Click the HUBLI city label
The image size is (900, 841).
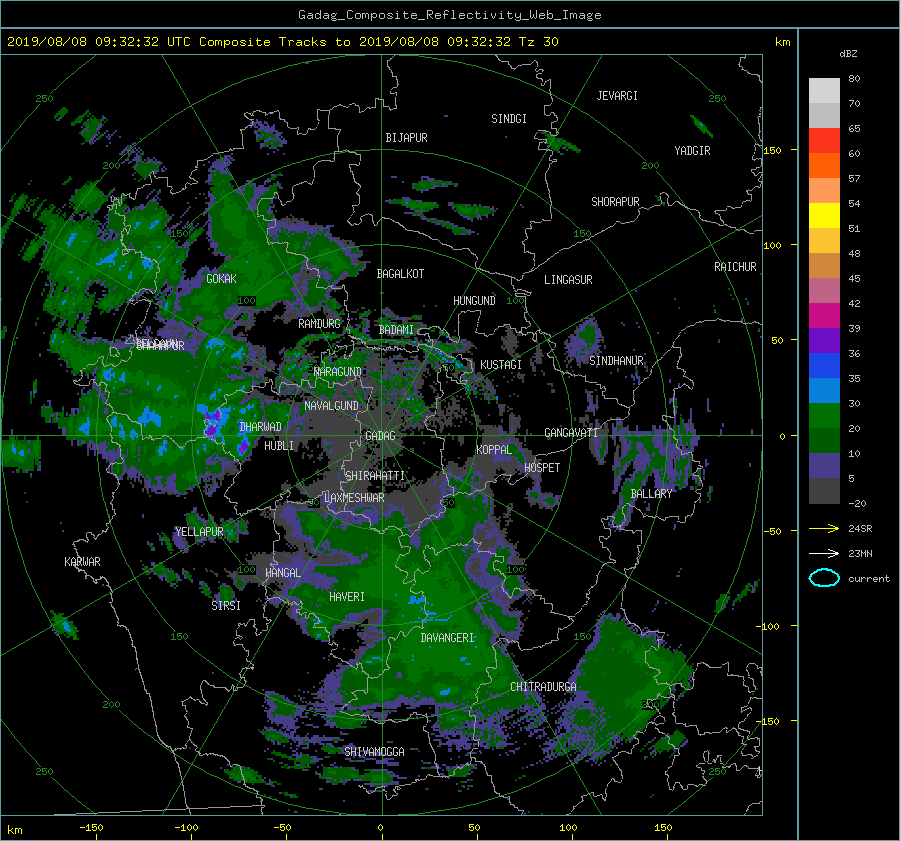point(279,445)
